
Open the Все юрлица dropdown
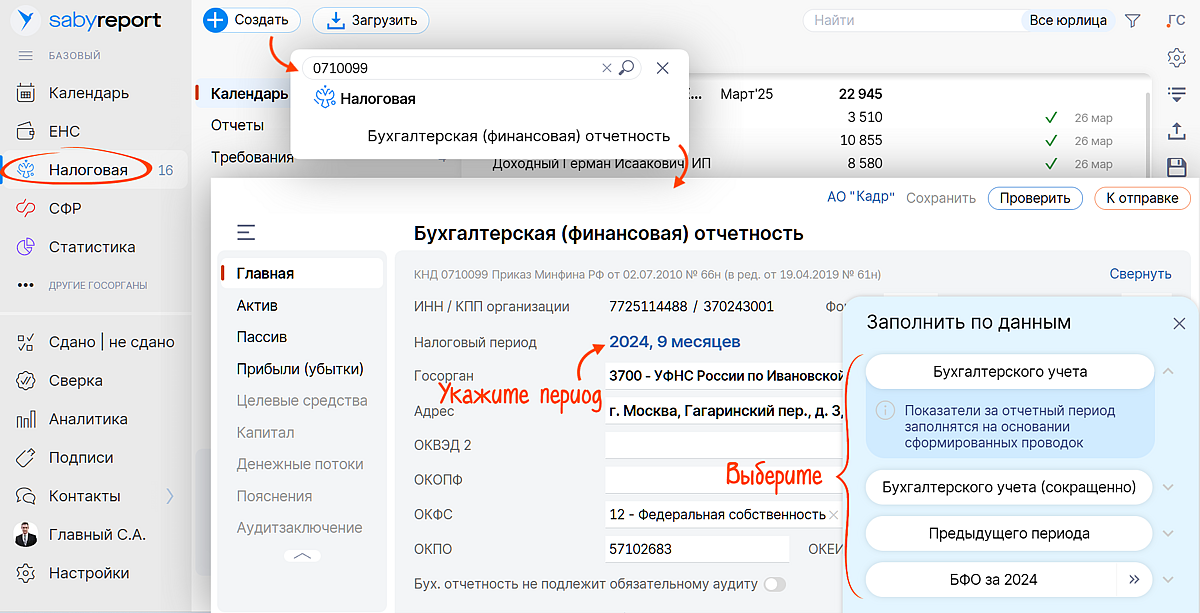click(x=1068, y=20)
